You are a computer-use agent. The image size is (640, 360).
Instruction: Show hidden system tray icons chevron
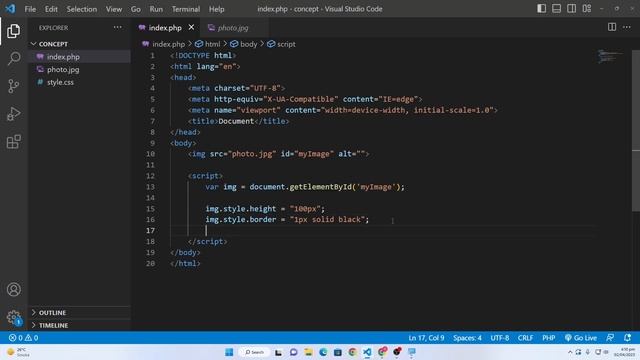click(x=570, y=352)
